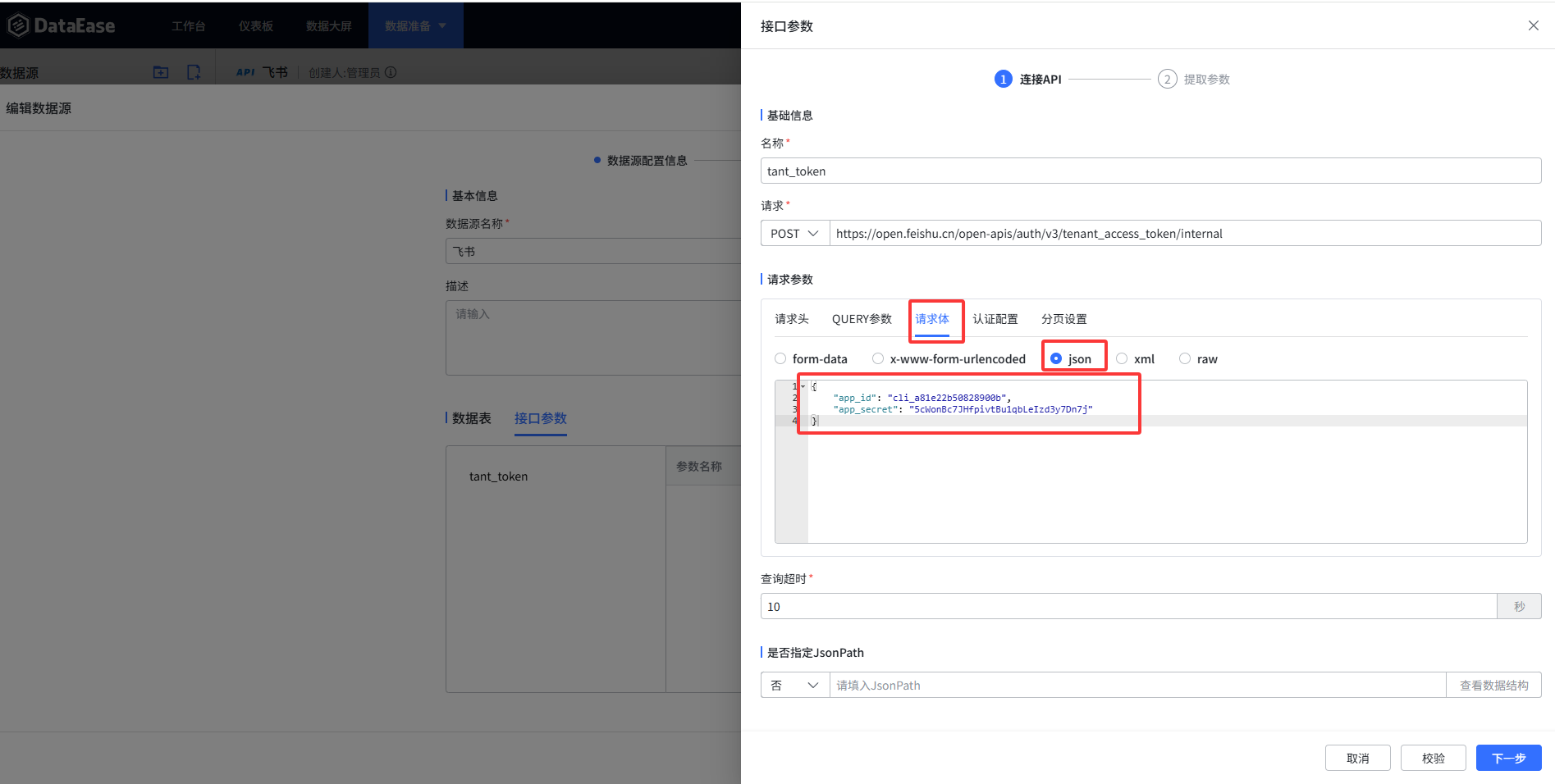Open the 数据准备 navigation dropdown
The width and height of the screenshot is (1555, 784).
point(414,25)
